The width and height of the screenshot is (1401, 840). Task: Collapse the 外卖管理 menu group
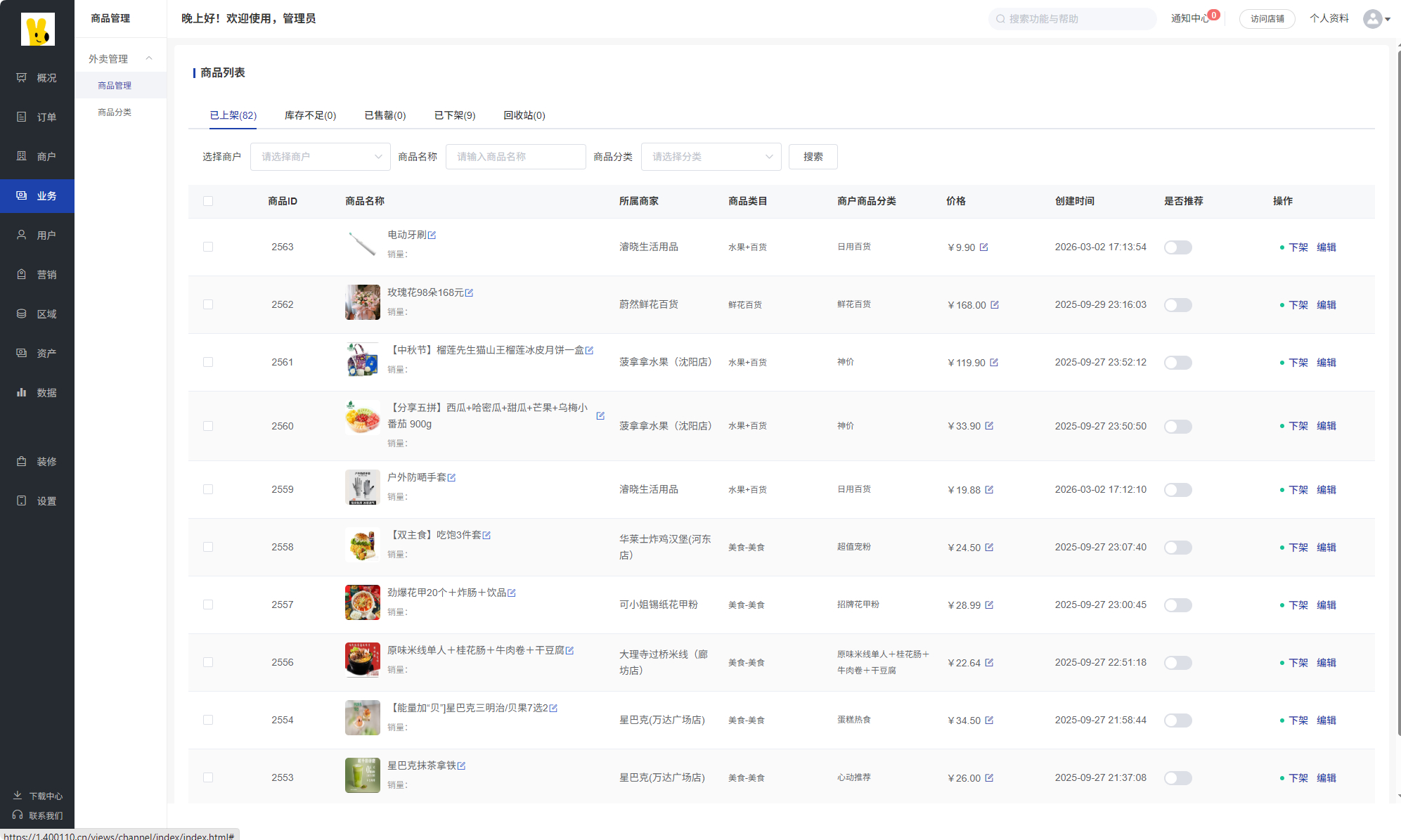pos(120,58)
